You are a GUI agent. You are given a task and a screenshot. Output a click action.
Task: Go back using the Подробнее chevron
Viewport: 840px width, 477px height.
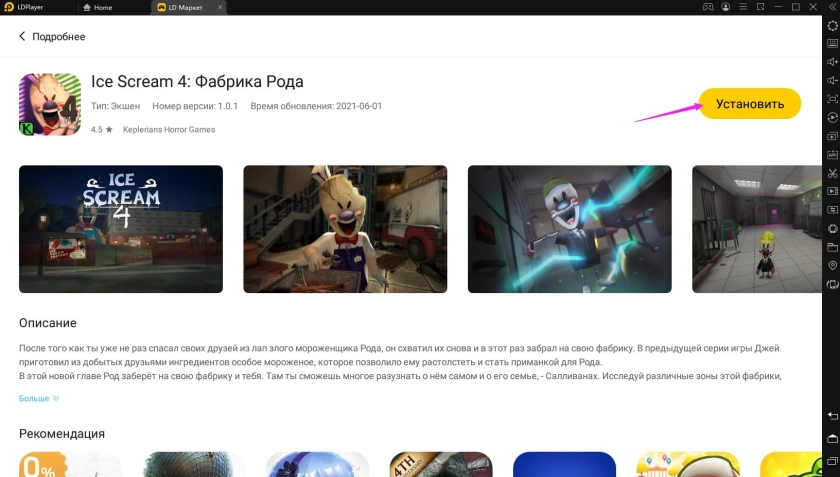tap(23, 37)
